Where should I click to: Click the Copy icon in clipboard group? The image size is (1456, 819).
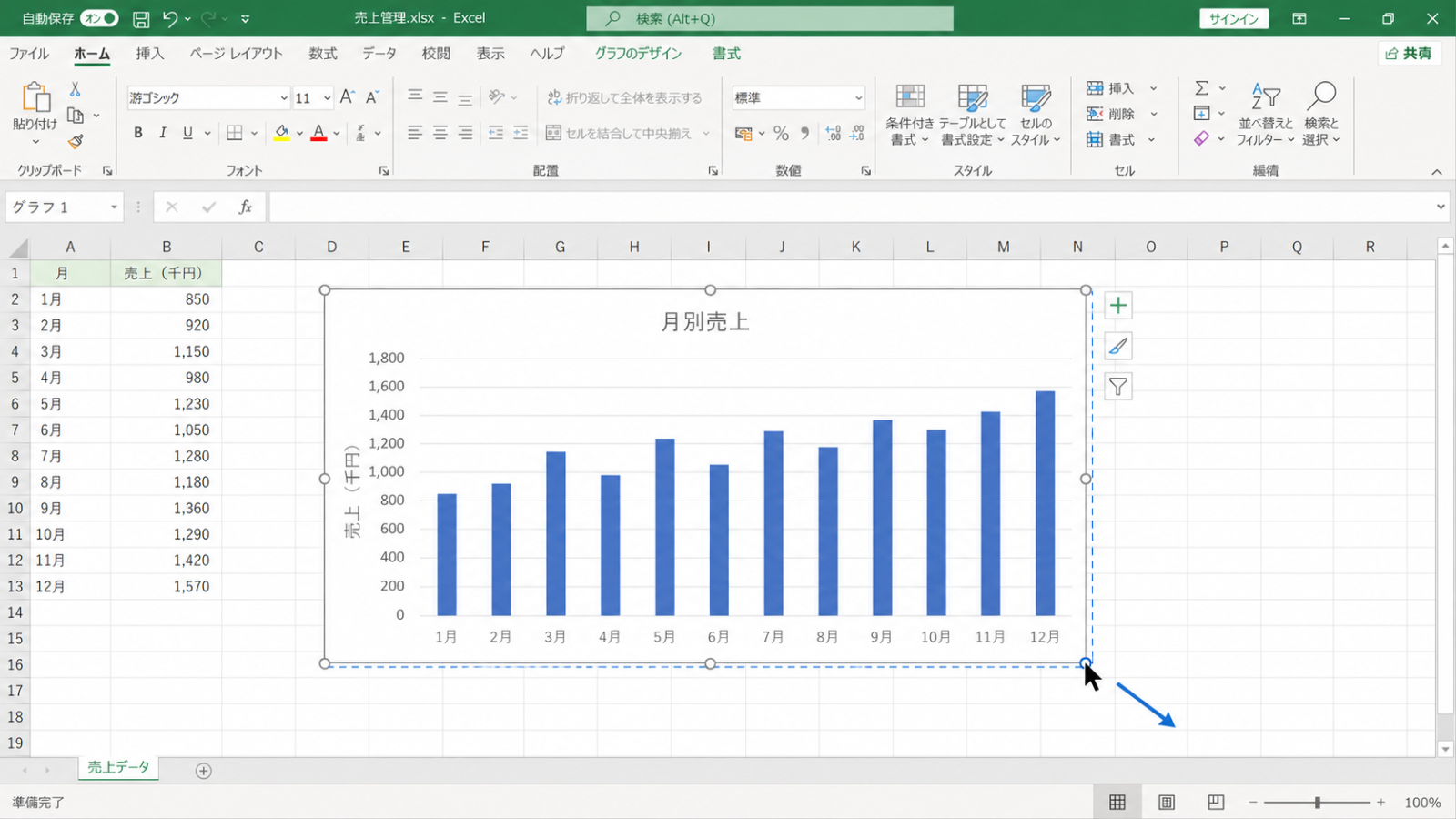(x=76, y=116)
